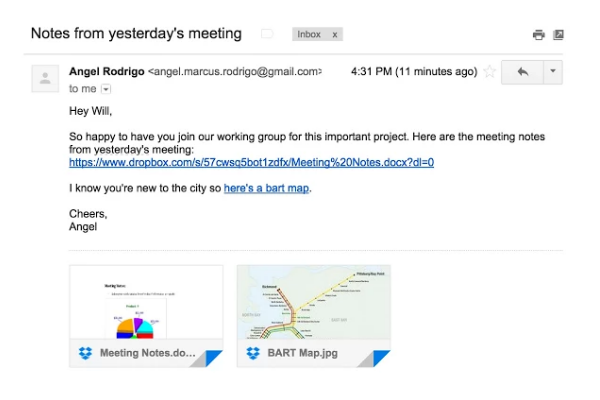Open the email in a new window
600x400 pixels.
click(558, 35)
